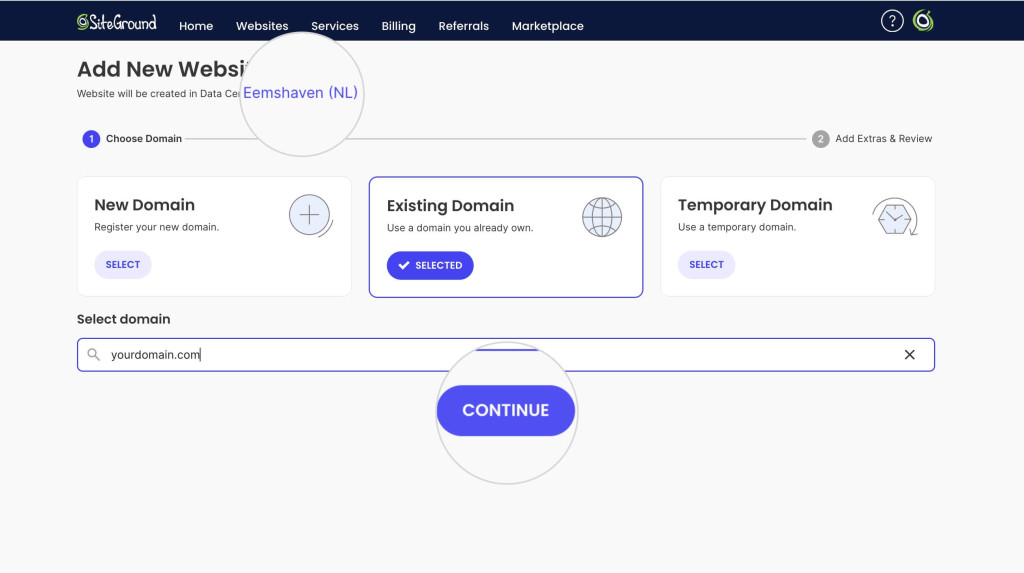Select the Temporary Domain option button
Screen dimensions: 1024x573
click(706, 265)
